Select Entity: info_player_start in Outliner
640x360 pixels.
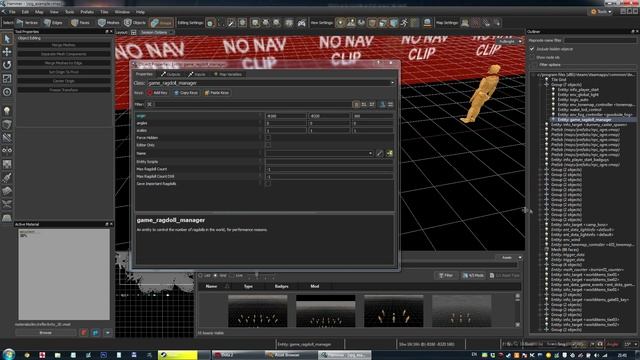[578, 90]
